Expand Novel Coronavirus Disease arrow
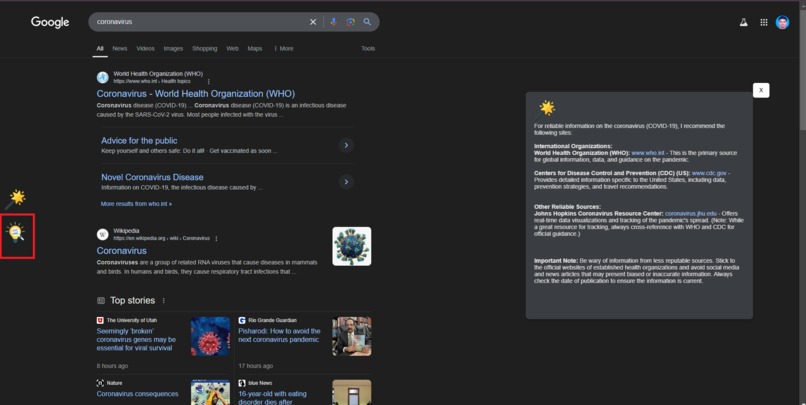 pos(346,182)
